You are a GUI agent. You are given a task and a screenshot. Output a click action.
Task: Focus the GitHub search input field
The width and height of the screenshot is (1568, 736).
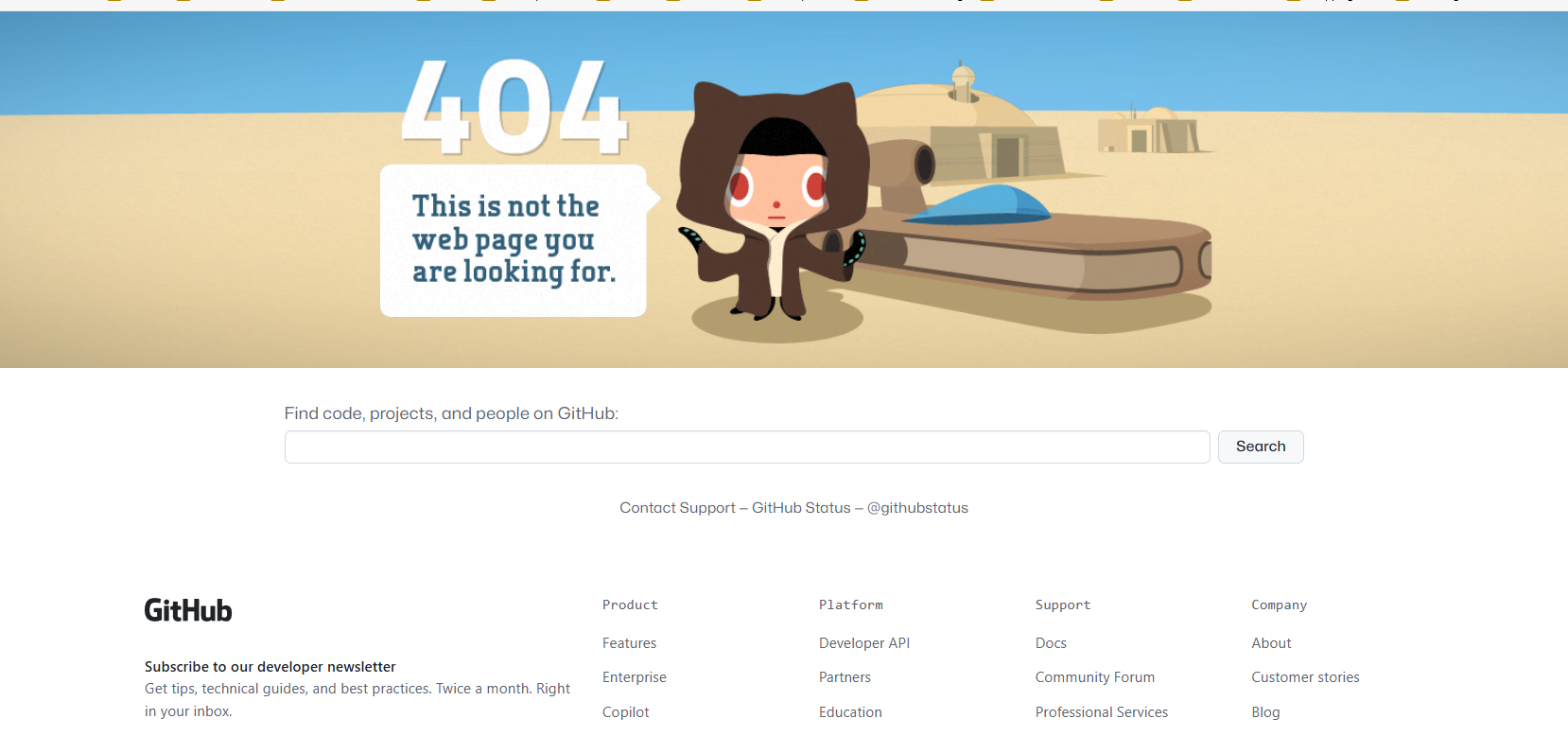(747, 447)
